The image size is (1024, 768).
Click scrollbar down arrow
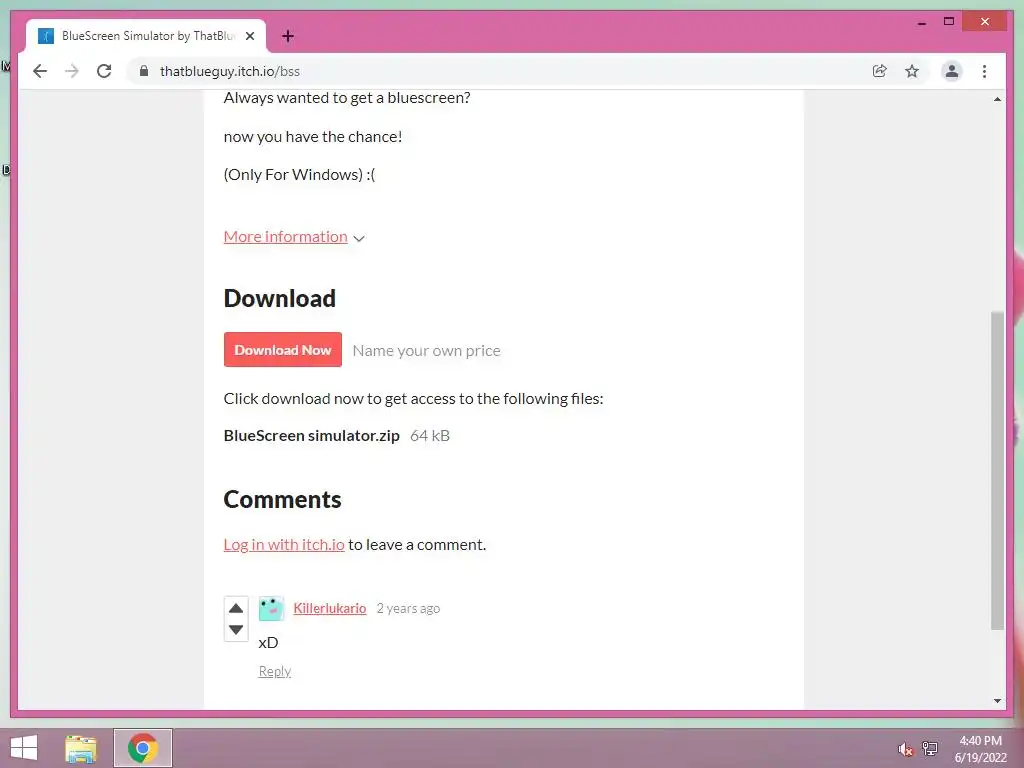pos(997,701)
